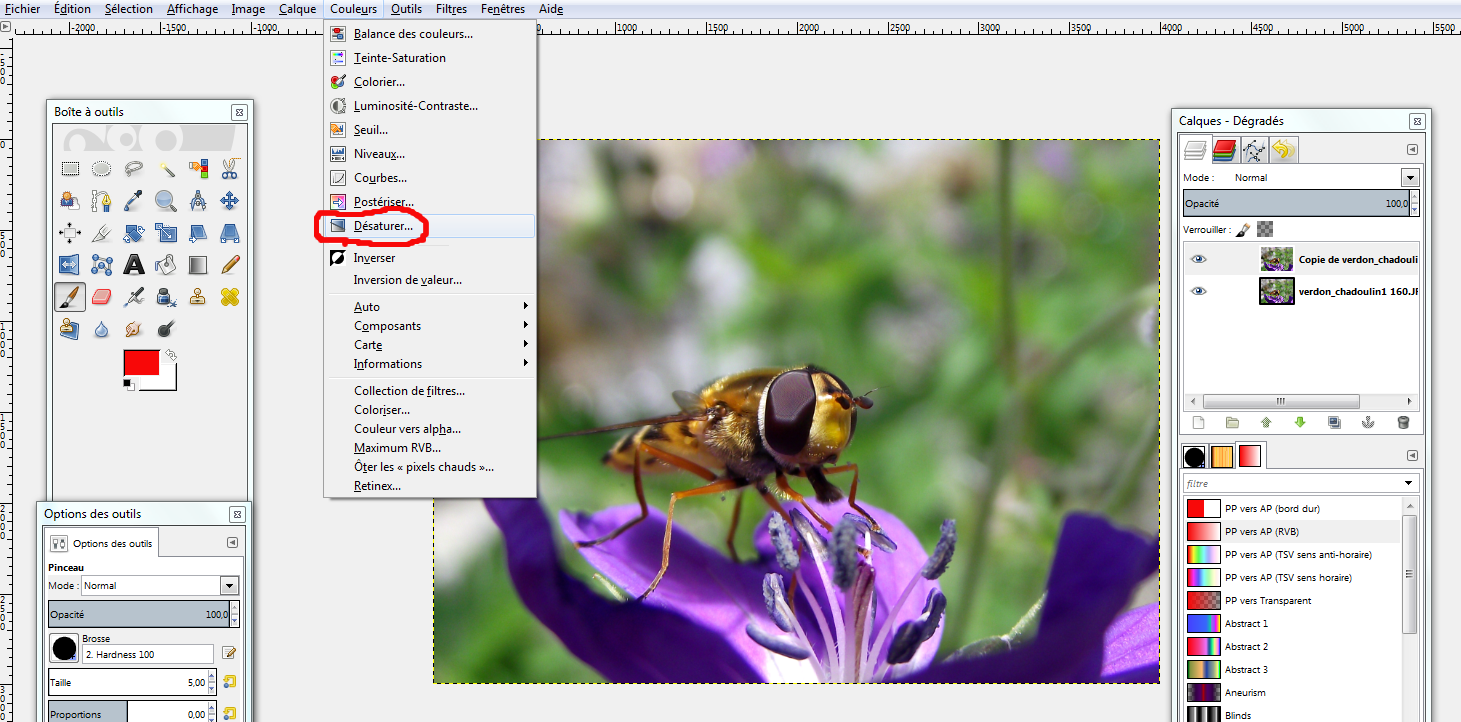The image size is (1461, 722).
Task: Select the 'PP vers Transparent' gradient
Action: 1295,601
